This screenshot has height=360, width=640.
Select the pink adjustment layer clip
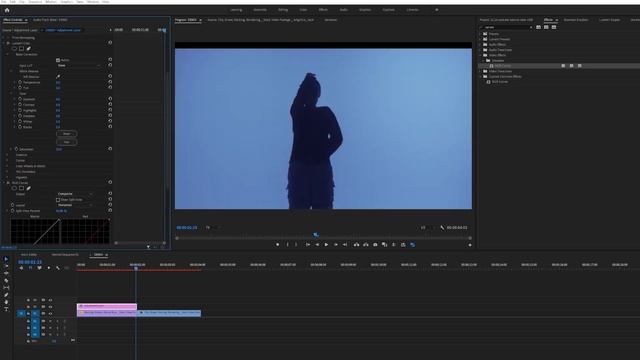[107, 306]
